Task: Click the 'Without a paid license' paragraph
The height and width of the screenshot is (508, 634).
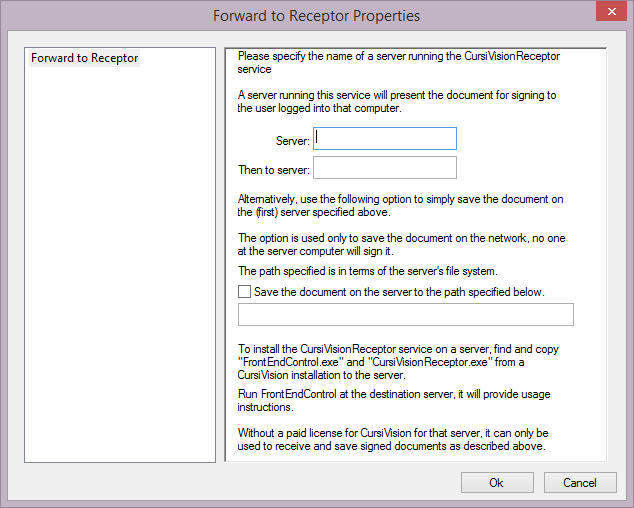Action: (393, 440)
